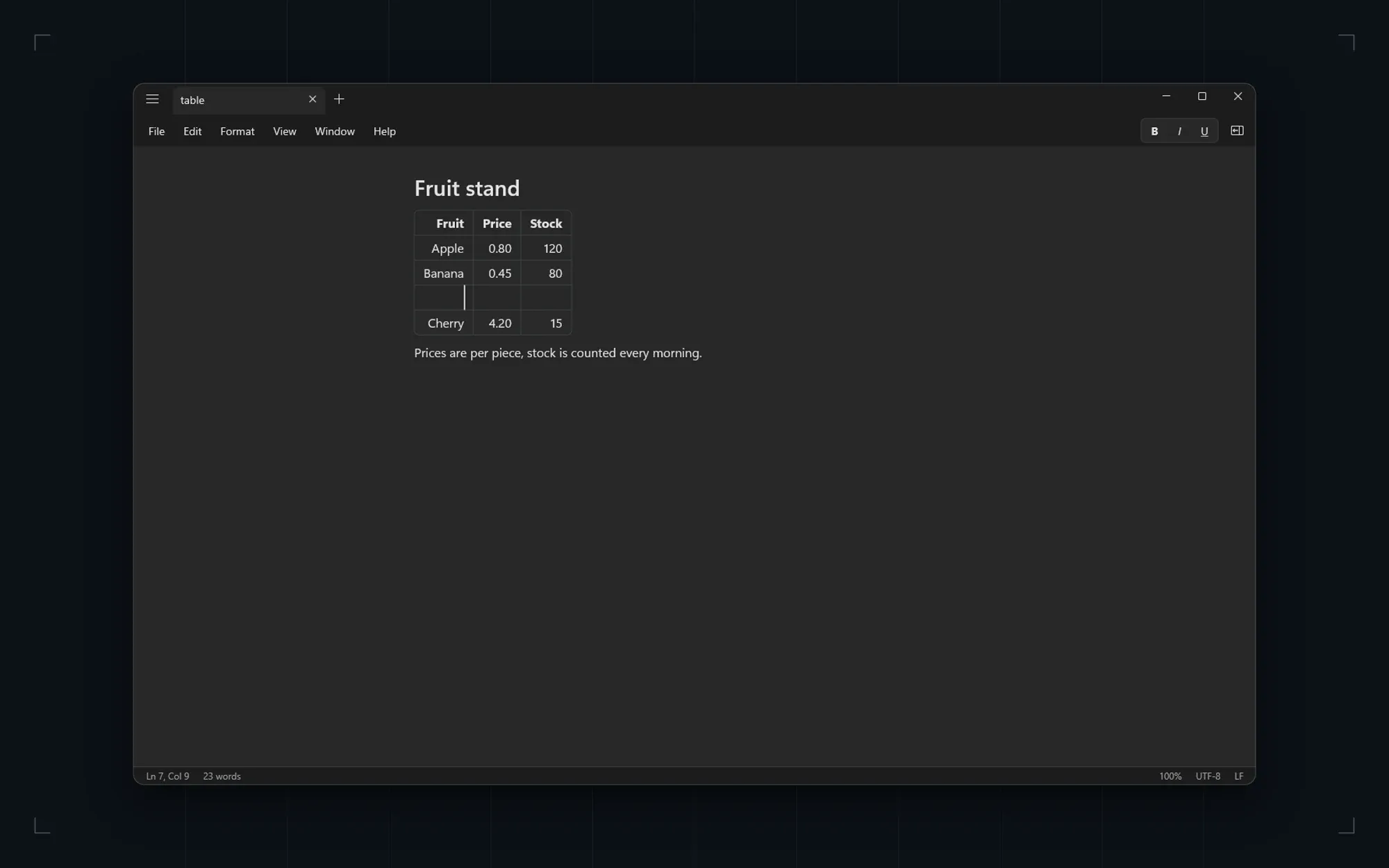
Task: Open the Edit menu
Action: (192, 131)
